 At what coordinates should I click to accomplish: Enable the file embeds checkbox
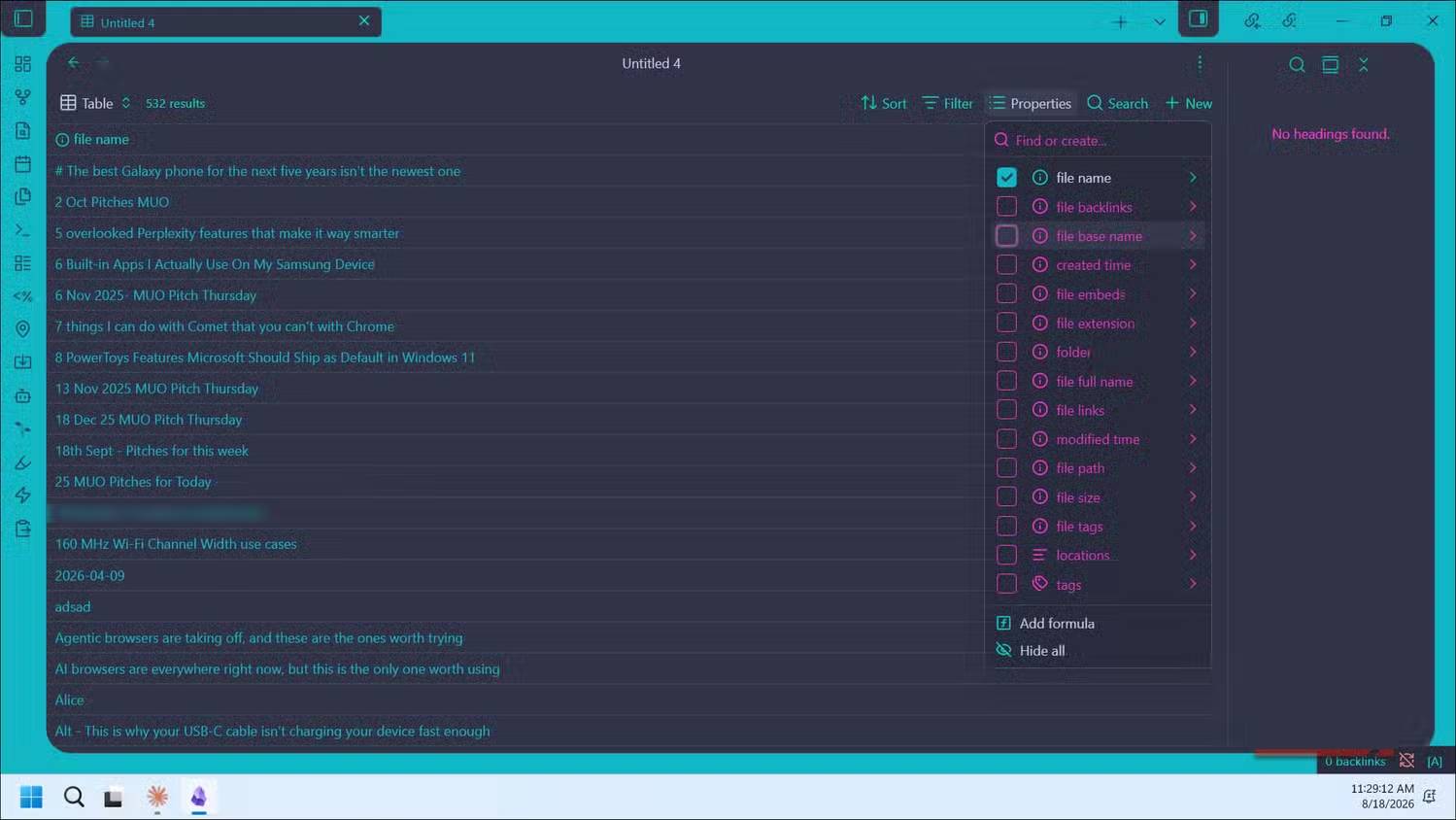coord(1006,293)
